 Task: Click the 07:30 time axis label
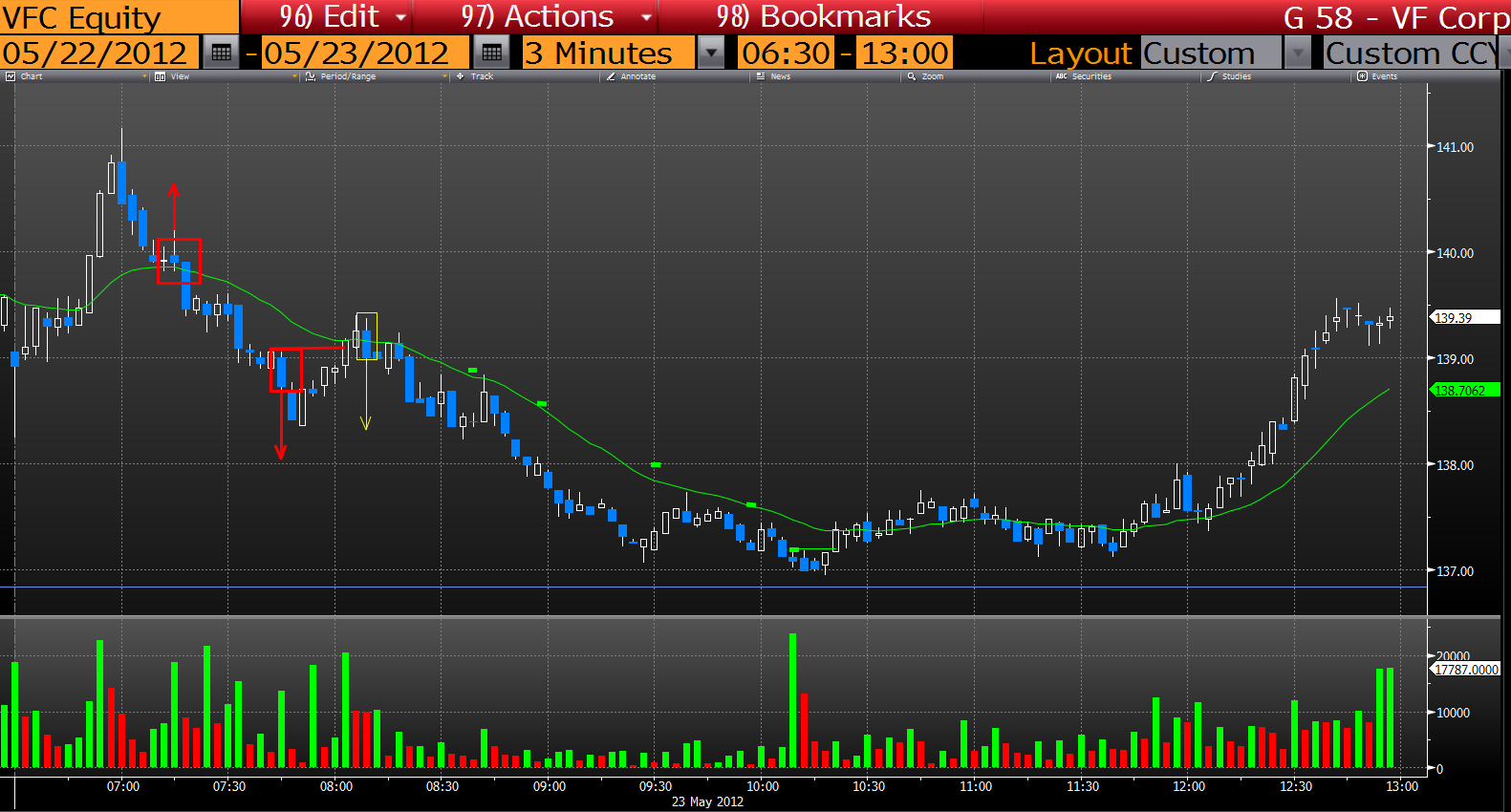pyautogui.click(x=229, y=786)
